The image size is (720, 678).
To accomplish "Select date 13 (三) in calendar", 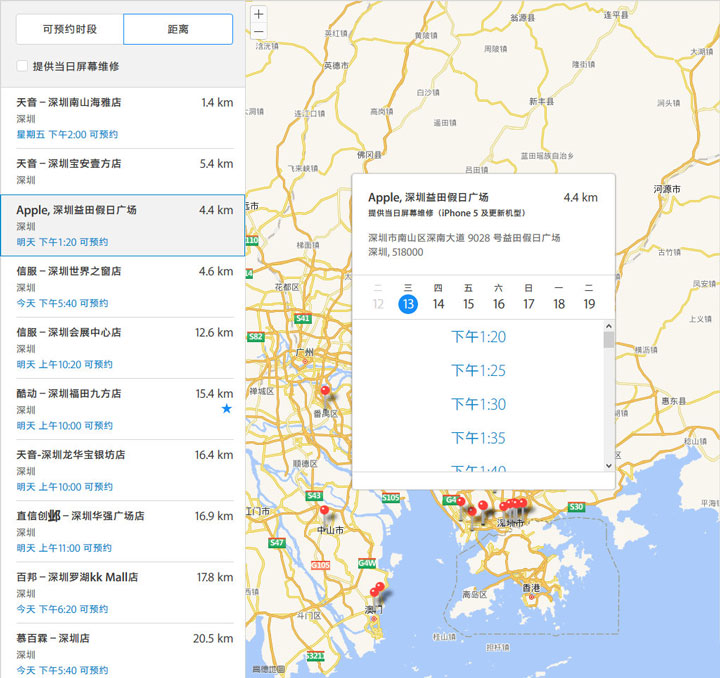I will [408, 304].
